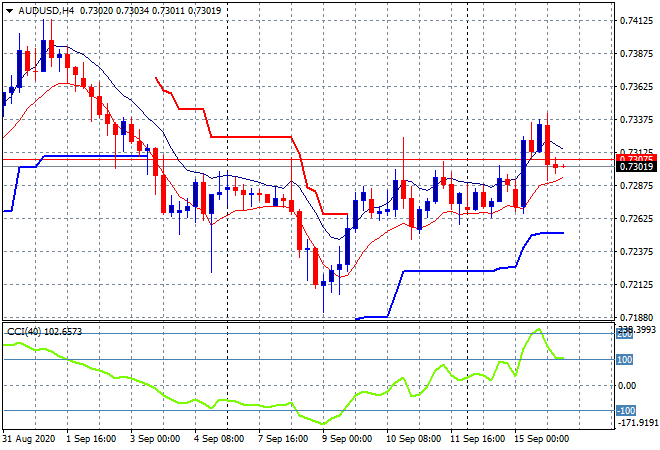Image resolution: width=660 pixels, height=450 pixels.
Task: Select the thick red stepped indicator line
Action: click(250, 137)
